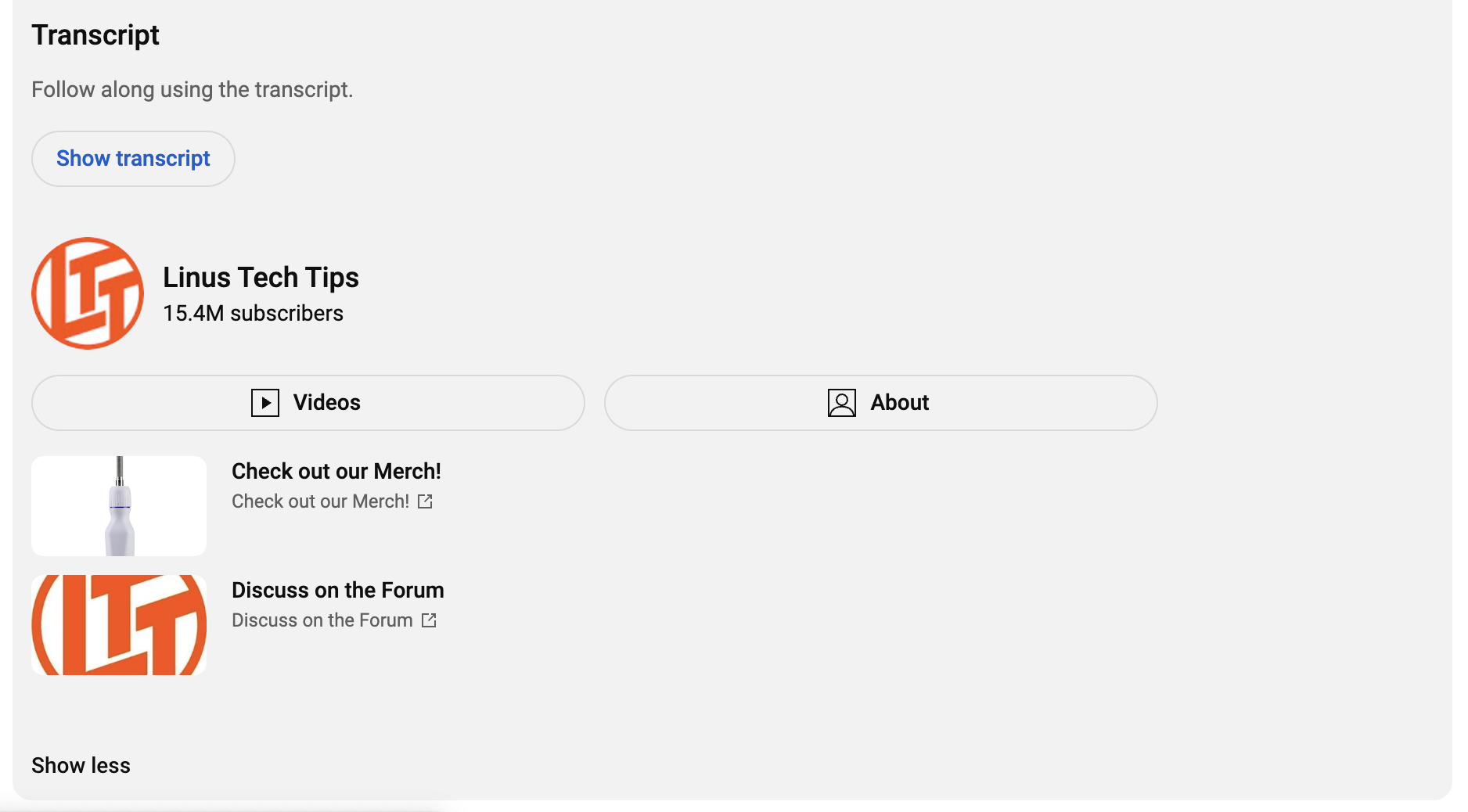Select the screwdriver merch image
The image size is (1468, 812).
pyautogui.click(x=118, y=505)
